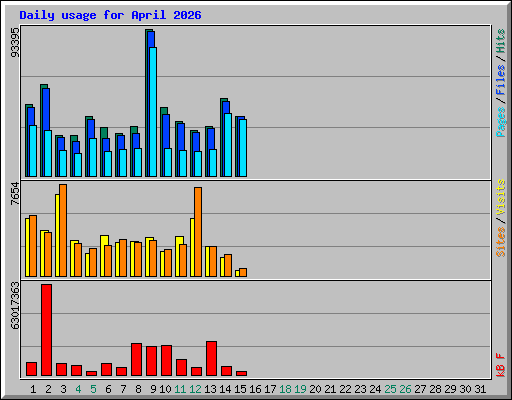Click day 2 on the x-axis
Screen dimensions: 512x400
[x=48, y=389]
